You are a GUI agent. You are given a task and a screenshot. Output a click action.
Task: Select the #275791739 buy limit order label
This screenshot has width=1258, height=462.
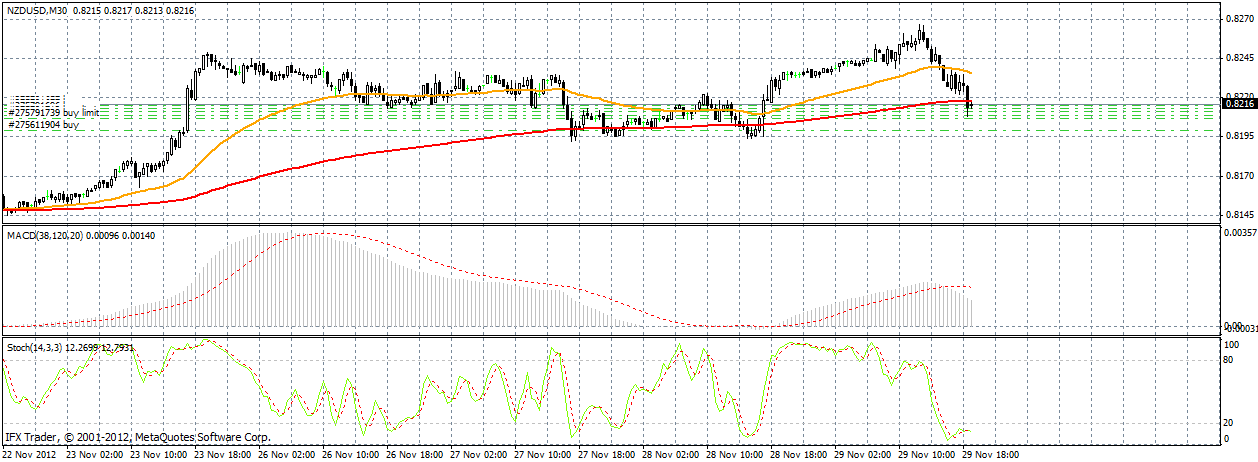coord(53,113)
